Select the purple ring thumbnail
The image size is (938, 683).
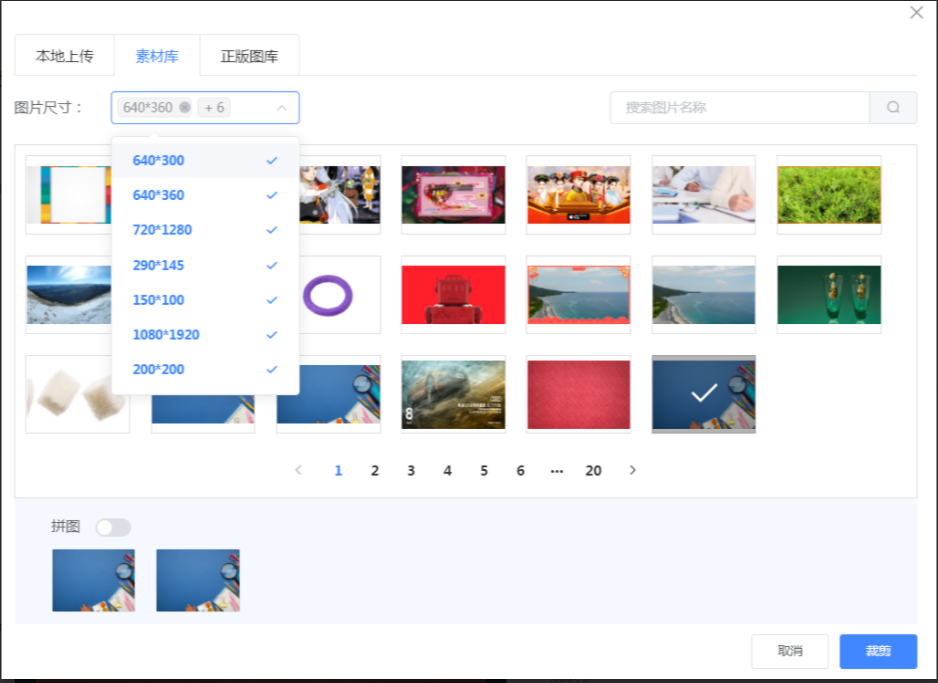coord(328,295)
